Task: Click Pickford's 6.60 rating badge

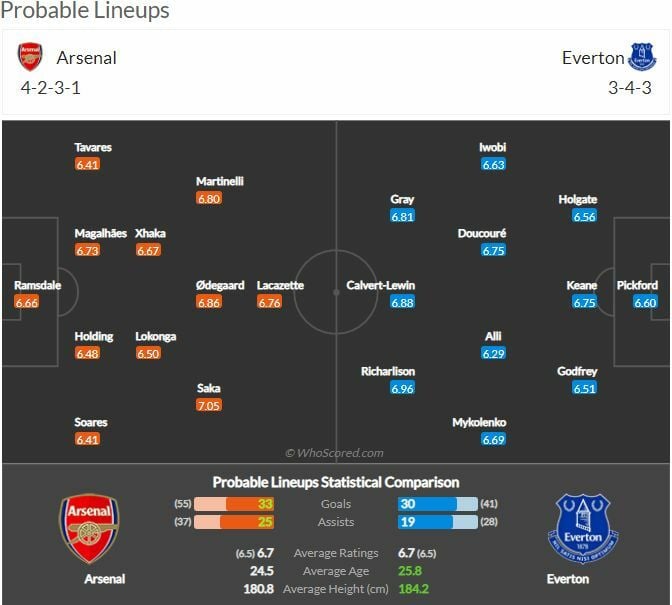Action: click(x=645, y=303)
